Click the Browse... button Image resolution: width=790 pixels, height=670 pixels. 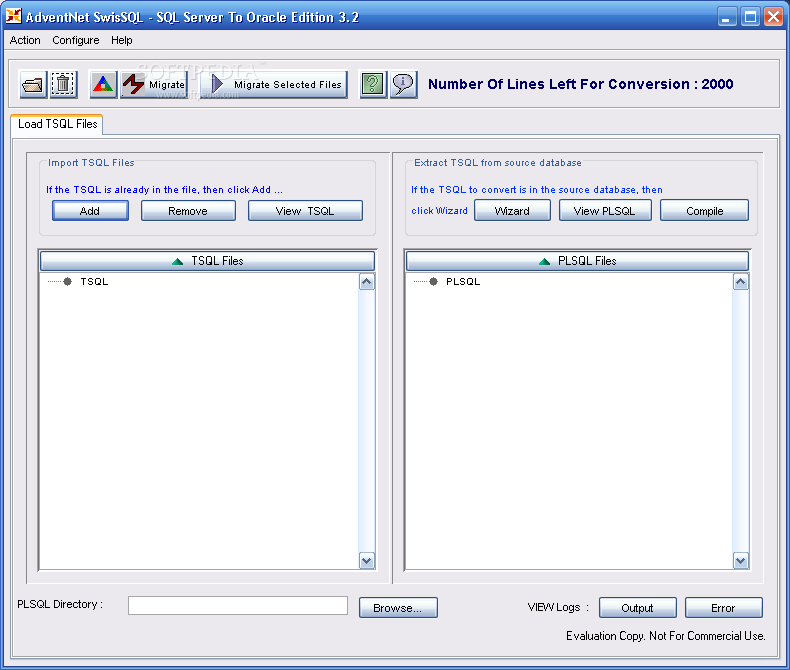click(398, 608)
